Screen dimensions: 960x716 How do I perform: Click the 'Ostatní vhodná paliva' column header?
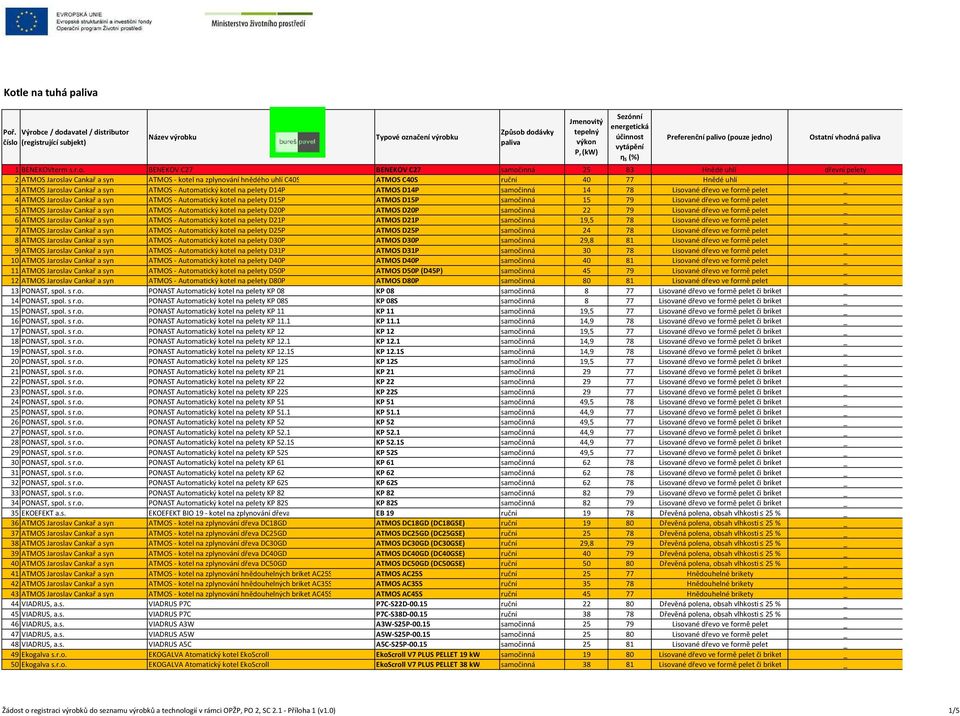[845, 137]
